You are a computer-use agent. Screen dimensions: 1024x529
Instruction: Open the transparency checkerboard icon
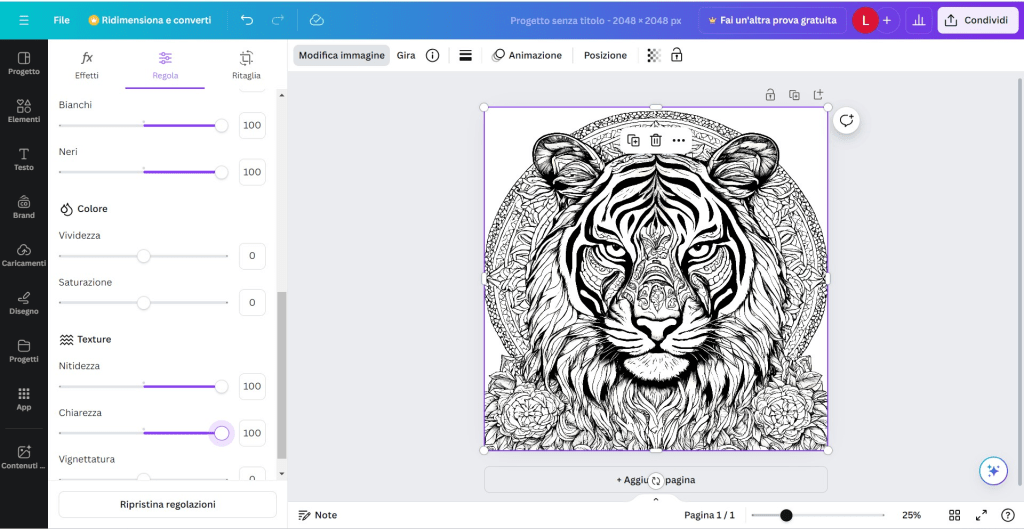(654, 55)
